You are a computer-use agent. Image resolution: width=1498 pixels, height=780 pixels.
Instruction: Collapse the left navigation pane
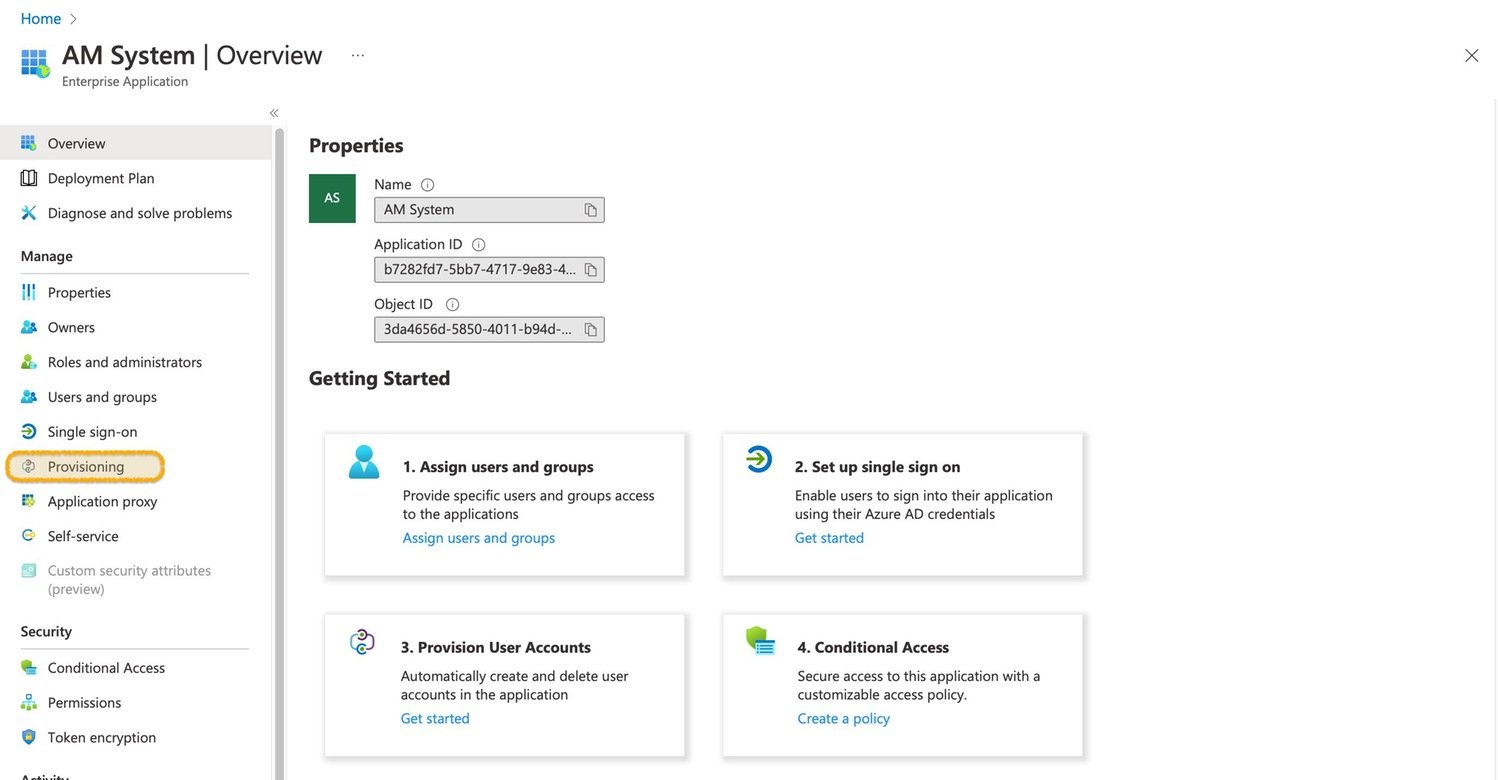coord(272,112)
